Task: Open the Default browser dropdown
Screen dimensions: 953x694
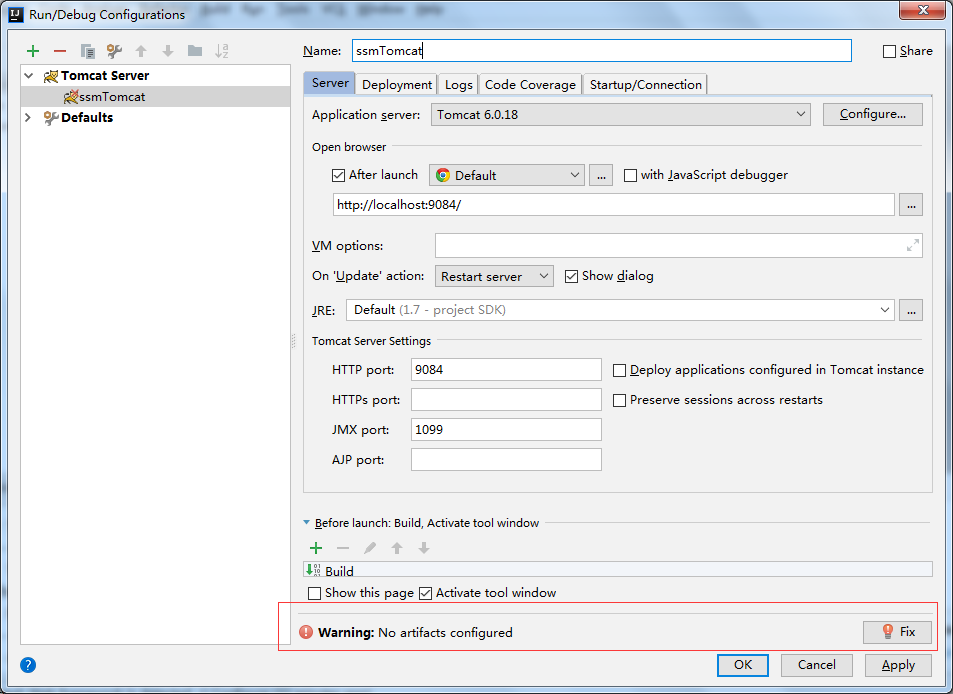Action: pos(507,176)
